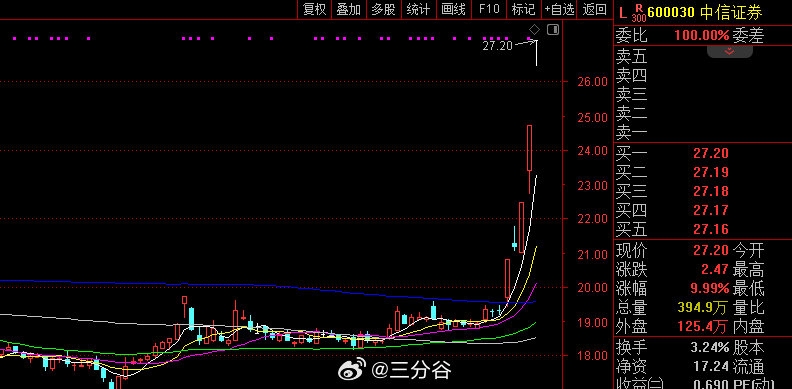This screenshot has width=792, height=389.
Task: Click the 22.00 price axis label
Action: [592, 218]
